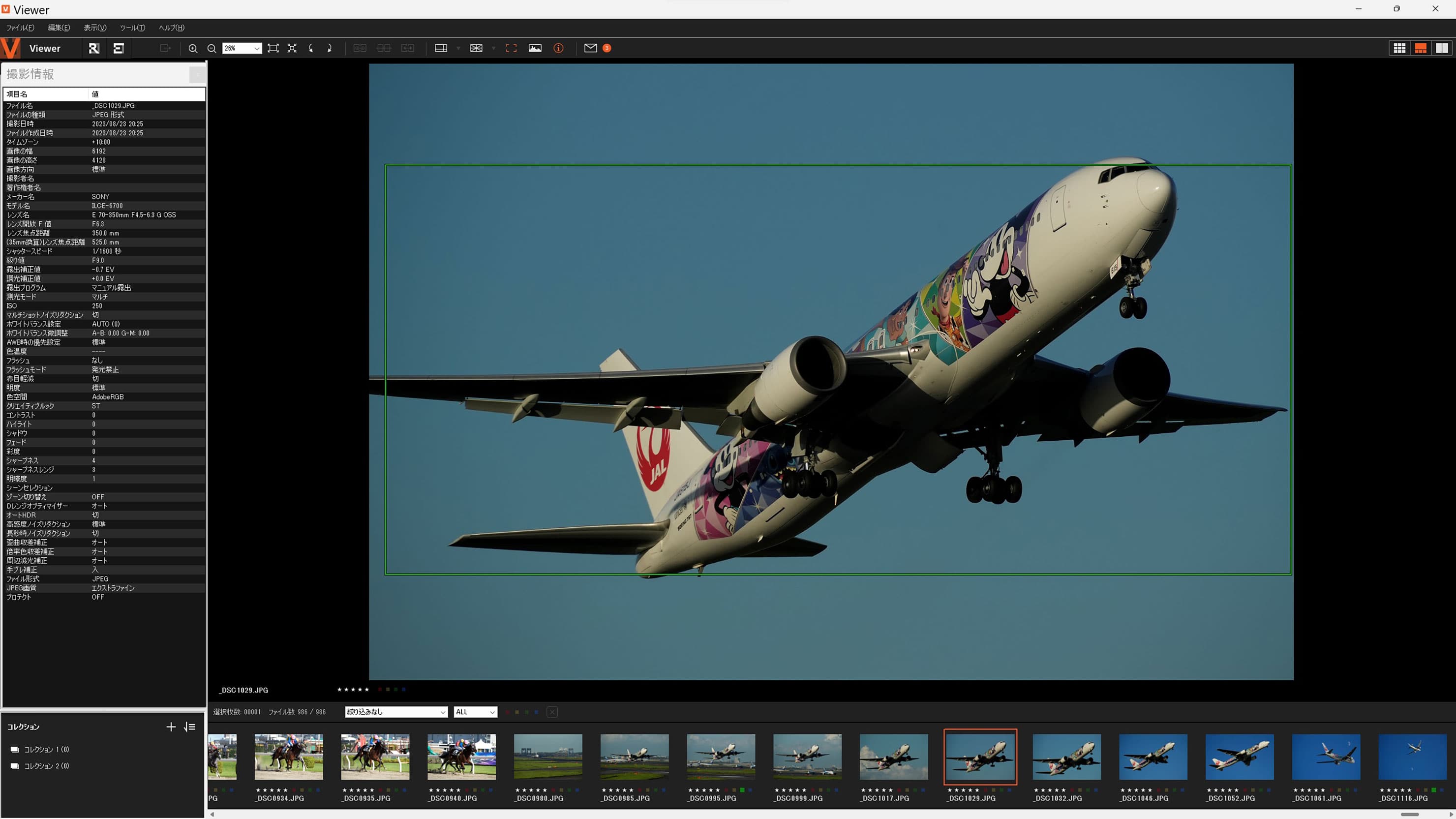Screen dimensions: 1456x819
Task: Rotate image clockwise with right rotate icon
Action: point(330,49)
